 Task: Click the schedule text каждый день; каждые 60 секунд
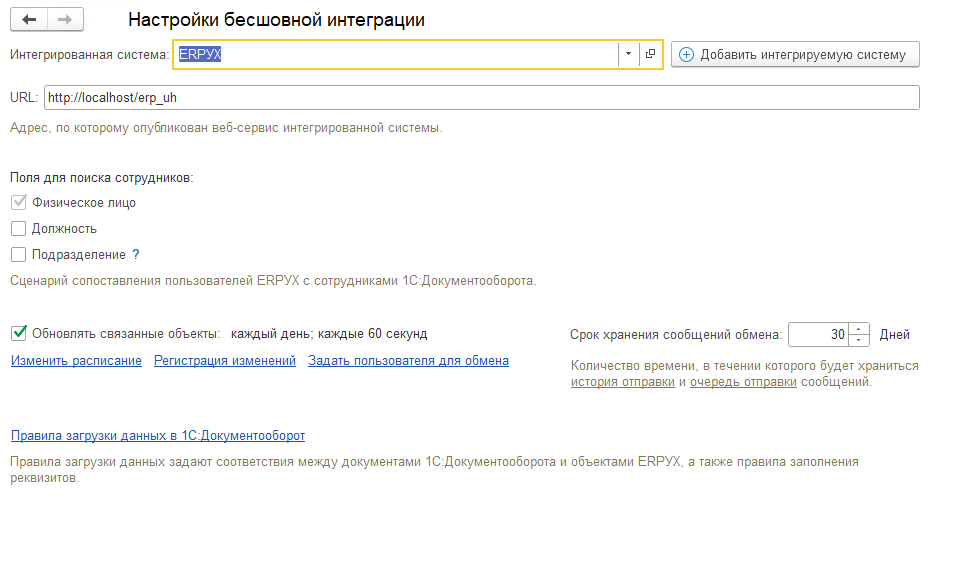(329, 333)
